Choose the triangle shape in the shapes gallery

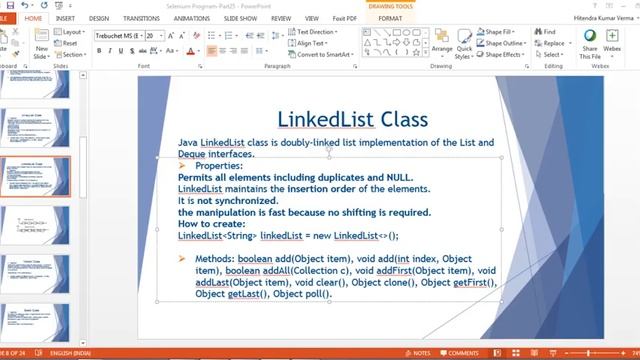tap(367, 42)
